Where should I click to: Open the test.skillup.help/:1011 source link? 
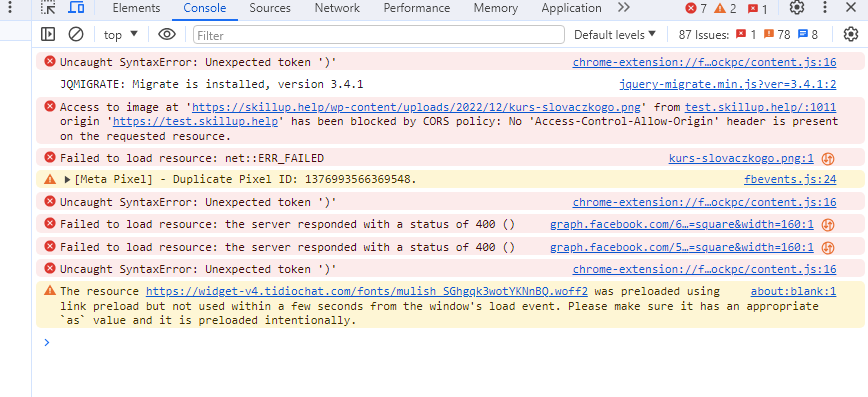761,107
